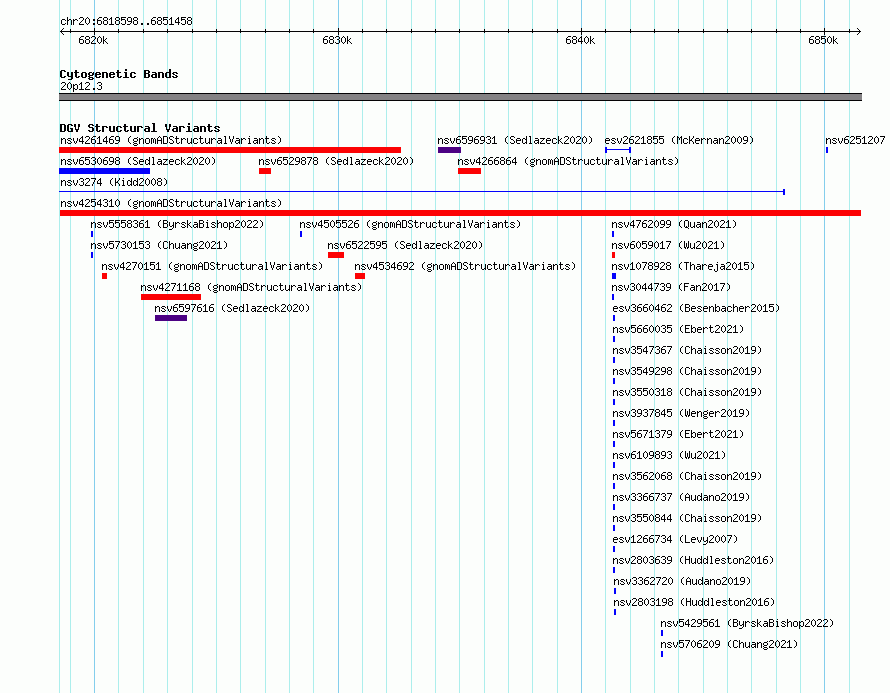Click the Cytogenetic Bands track title
The height and width of the screenshot is (693, 890).
click(119, 74)
